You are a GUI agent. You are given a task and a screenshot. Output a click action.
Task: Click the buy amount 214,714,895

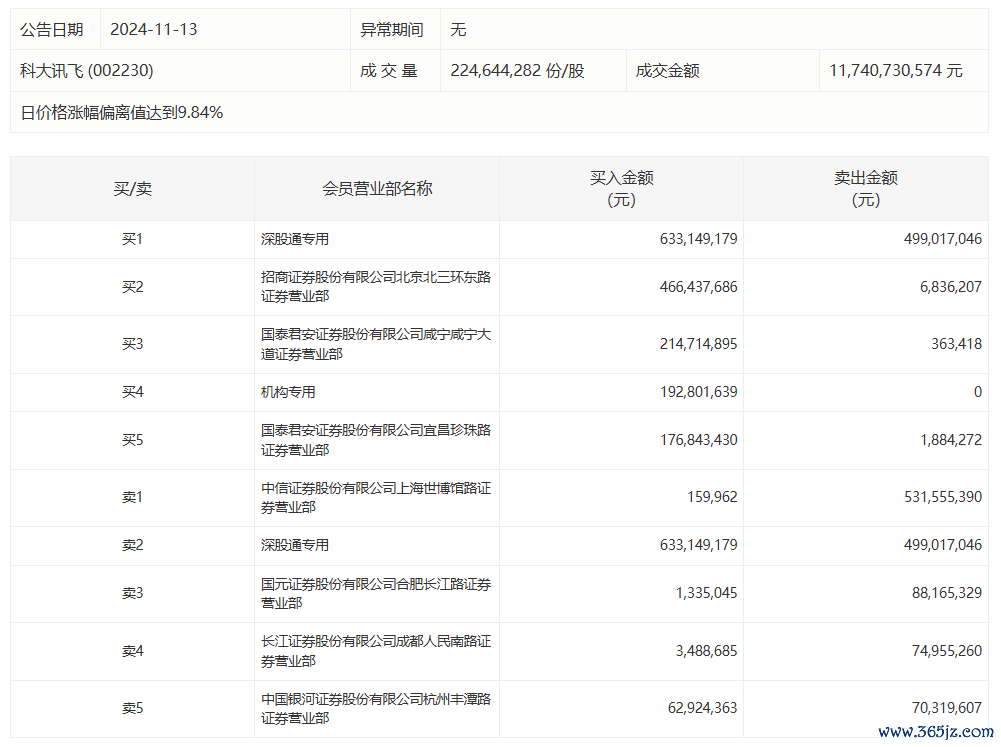[x=698, y=344]
